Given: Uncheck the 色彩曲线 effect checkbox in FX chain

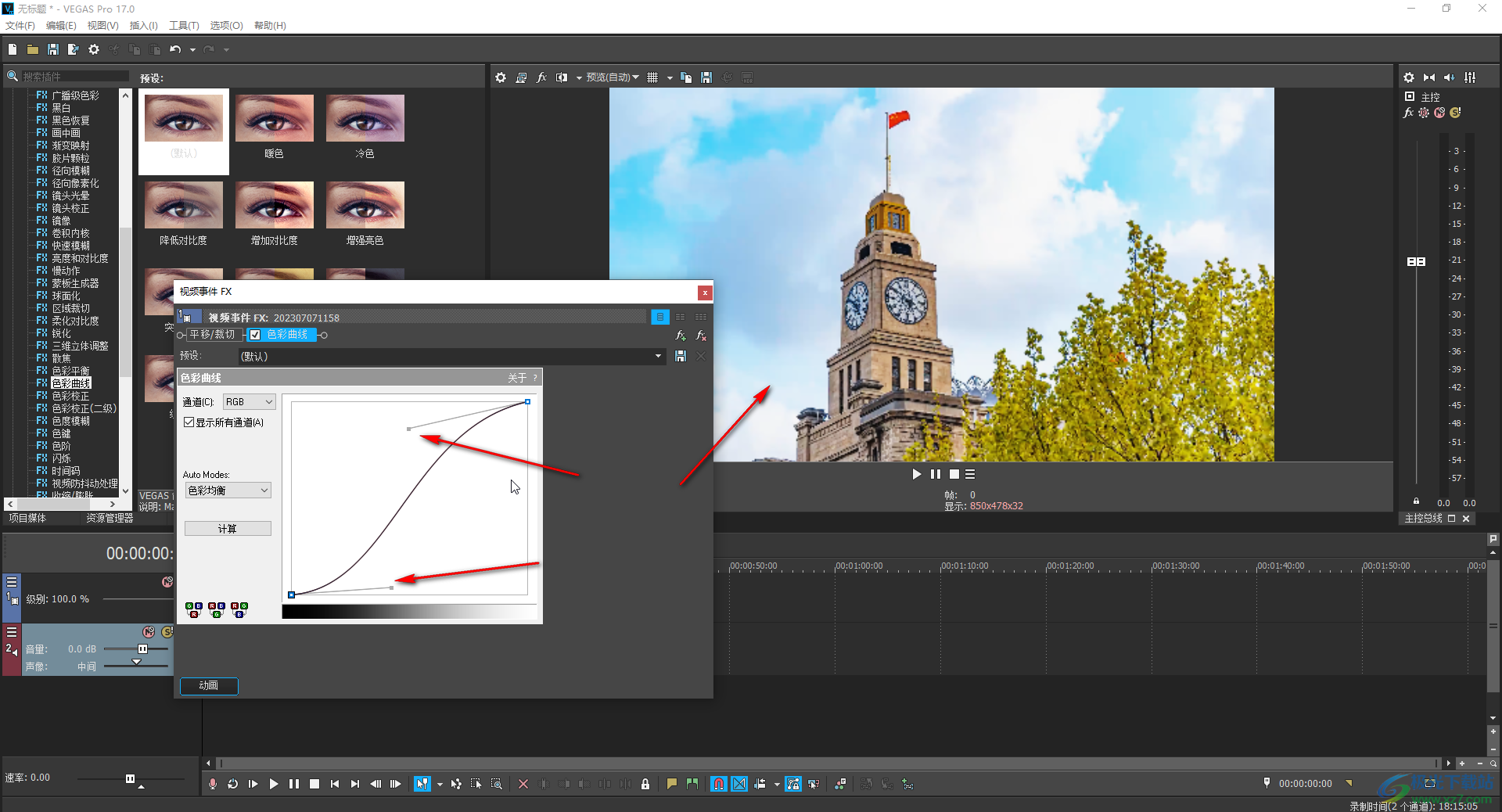Looking at the screenshot, I should coord(255,335).
